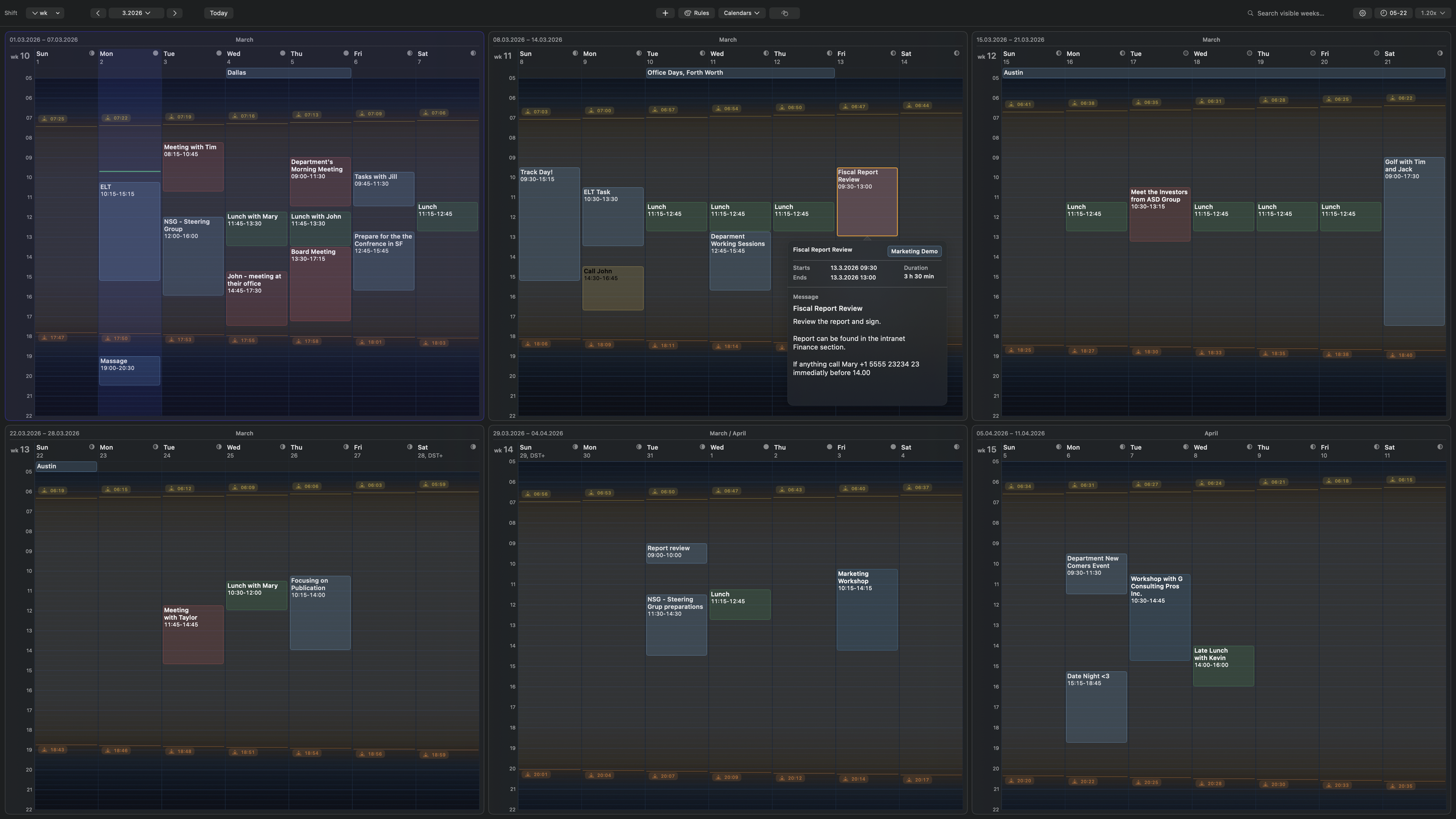
Task: Click the plus icon to add a new event
Action: click(665, 13)
